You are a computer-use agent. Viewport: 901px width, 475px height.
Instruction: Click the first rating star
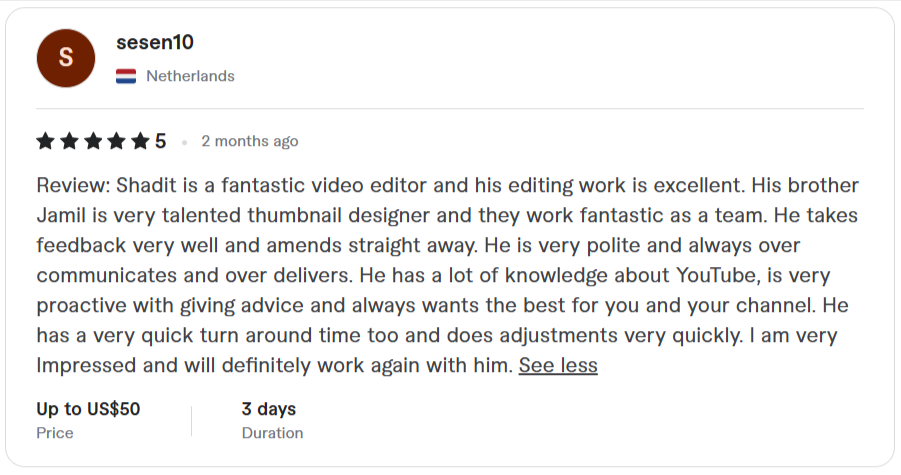pyautogui.click(x=45, y=141)
